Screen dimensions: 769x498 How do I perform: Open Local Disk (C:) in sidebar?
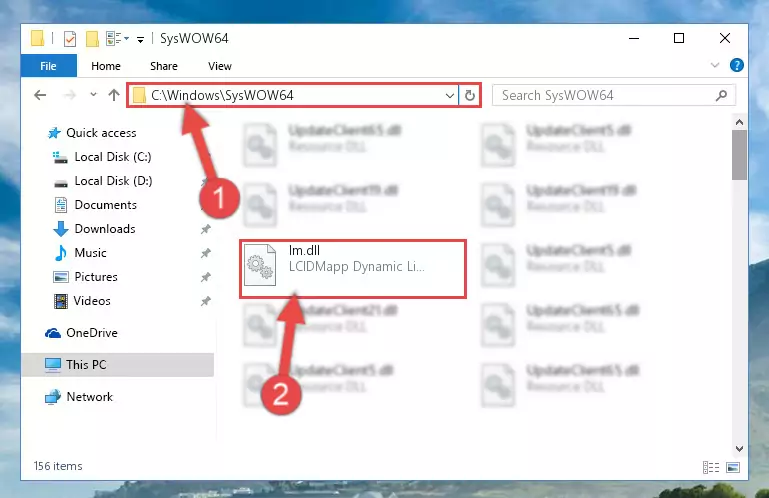113,157
